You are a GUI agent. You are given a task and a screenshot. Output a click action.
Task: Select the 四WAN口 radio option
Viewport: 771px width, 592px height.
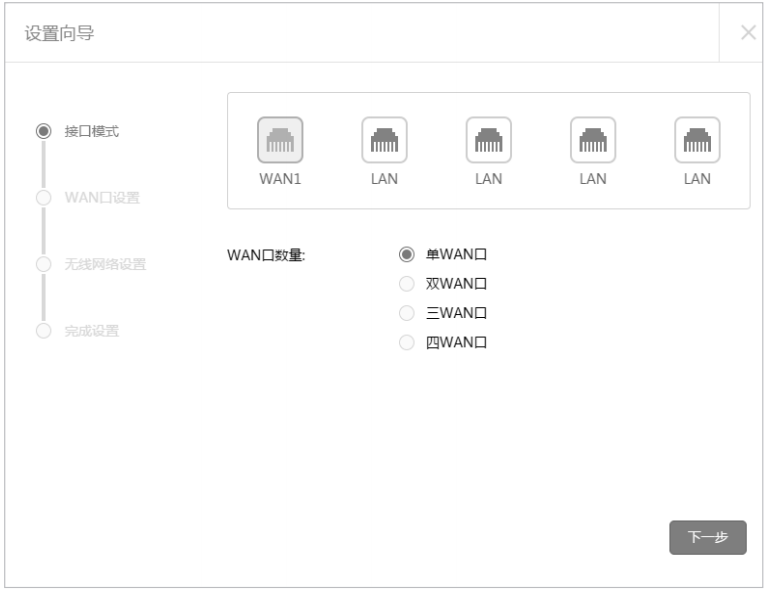point(407,342)
